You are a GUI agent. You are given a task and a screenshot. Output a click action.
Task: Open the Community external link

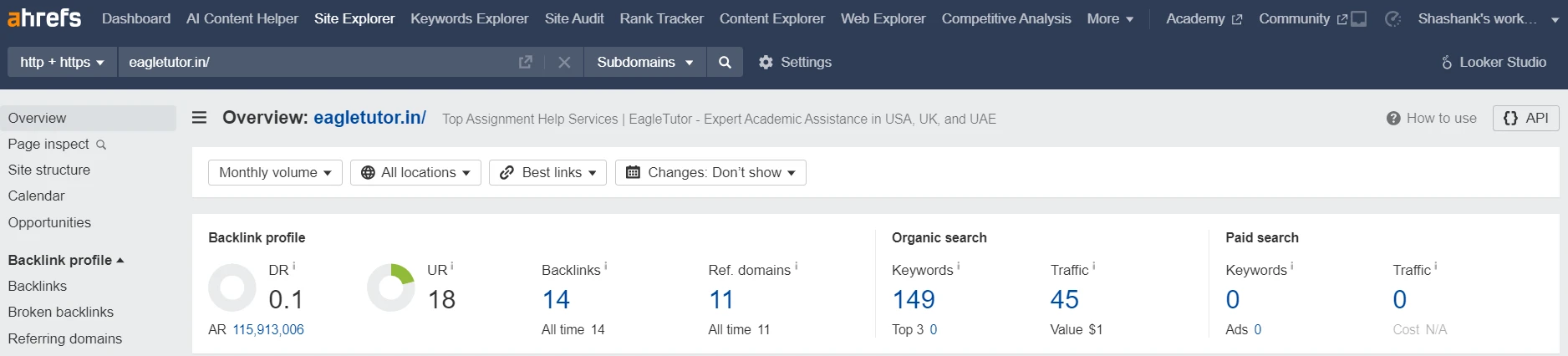click(1303, 18)
